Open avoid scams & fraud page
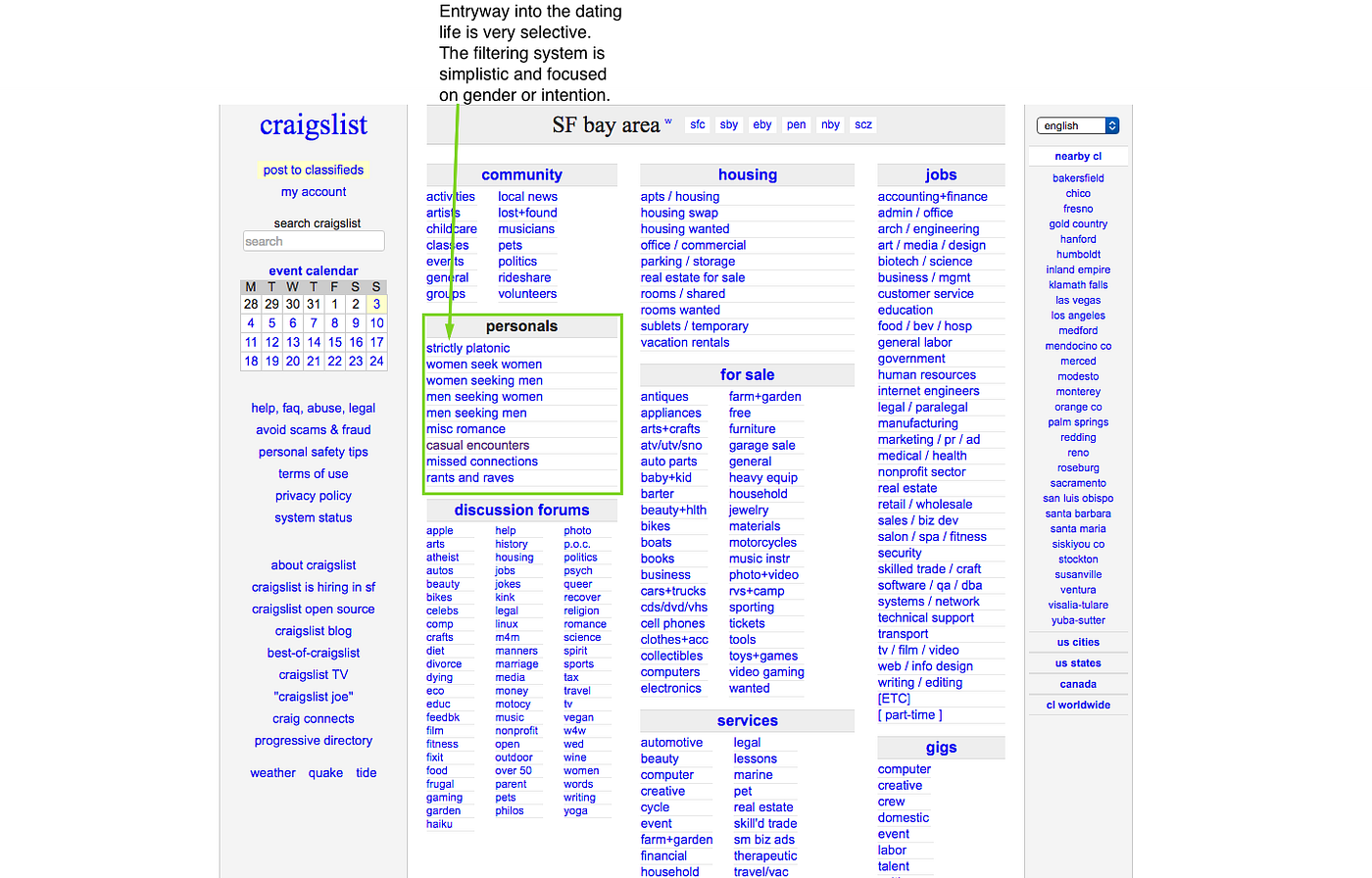Viewport: 1372px width, 878px height. click(x=314, y=430)
